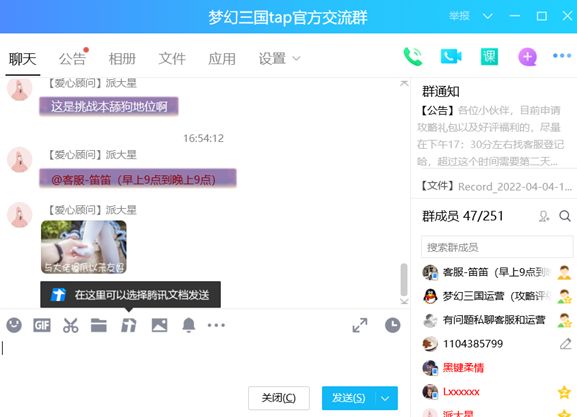Click message 这是挑战本舔狗地位啊

tap(109, 106)
